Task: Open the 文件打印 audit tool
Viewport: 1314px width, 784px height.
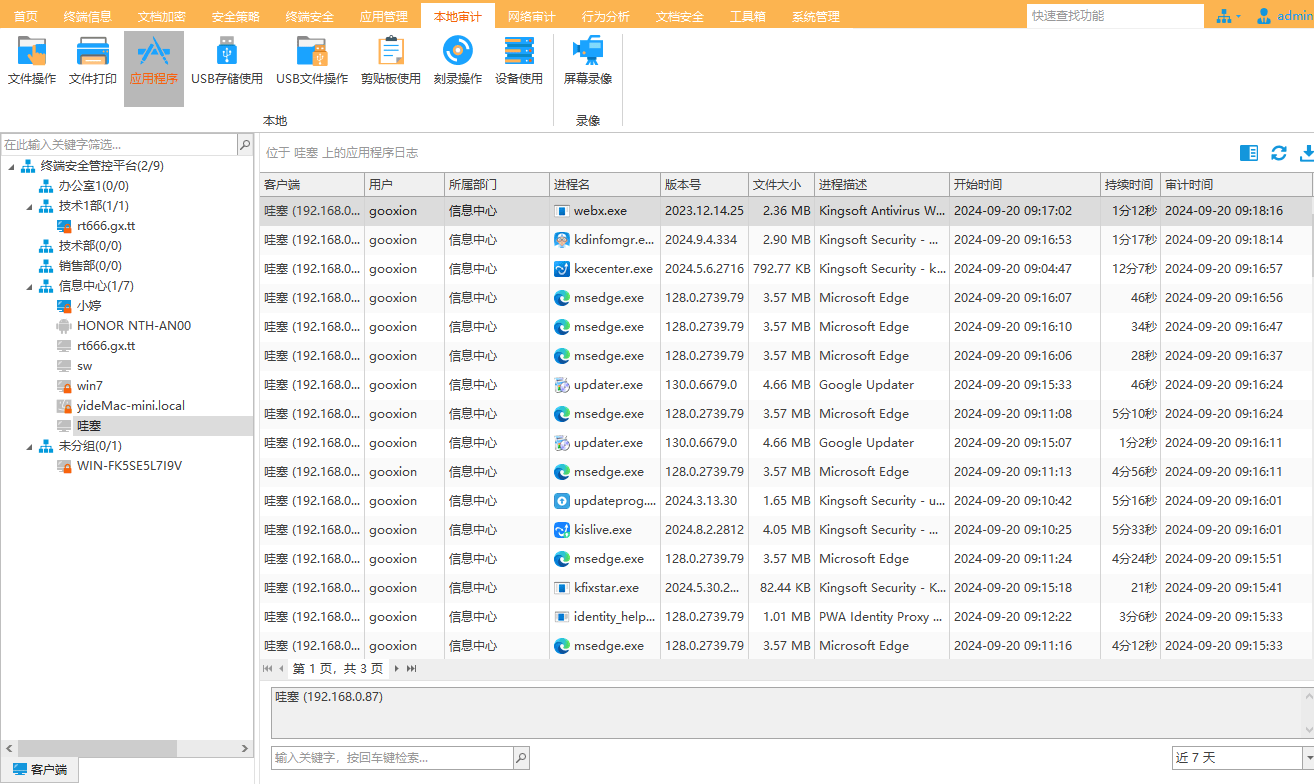Action: pos(93,60)
